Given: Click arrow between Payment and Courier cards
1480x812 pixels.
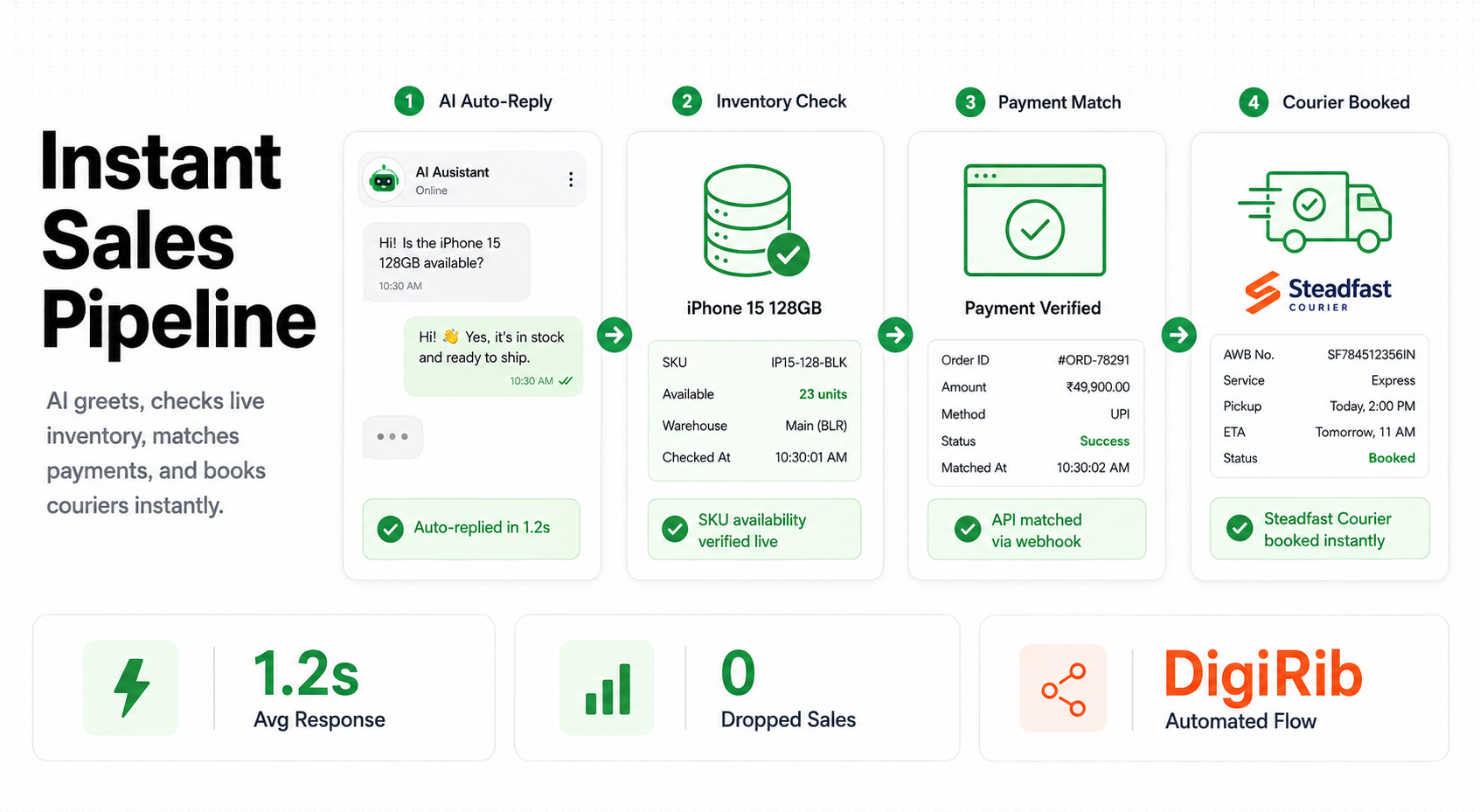Looking at the screenshot, I should point(1179,335).
